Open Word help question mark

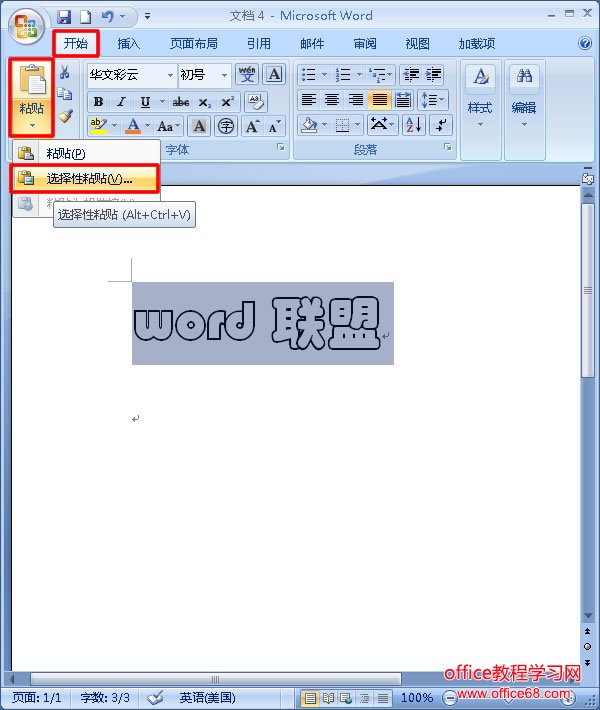pos(585,43)
